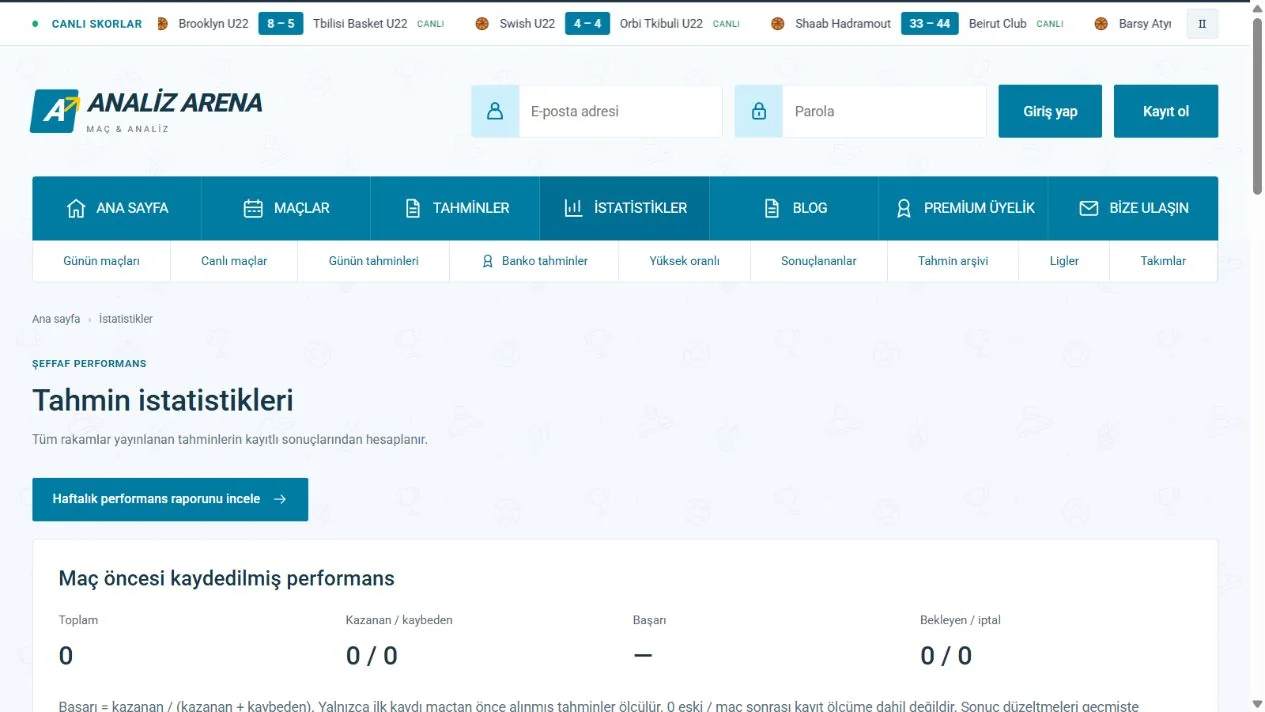Click the document icon in Tahminler

coord(413,208)
